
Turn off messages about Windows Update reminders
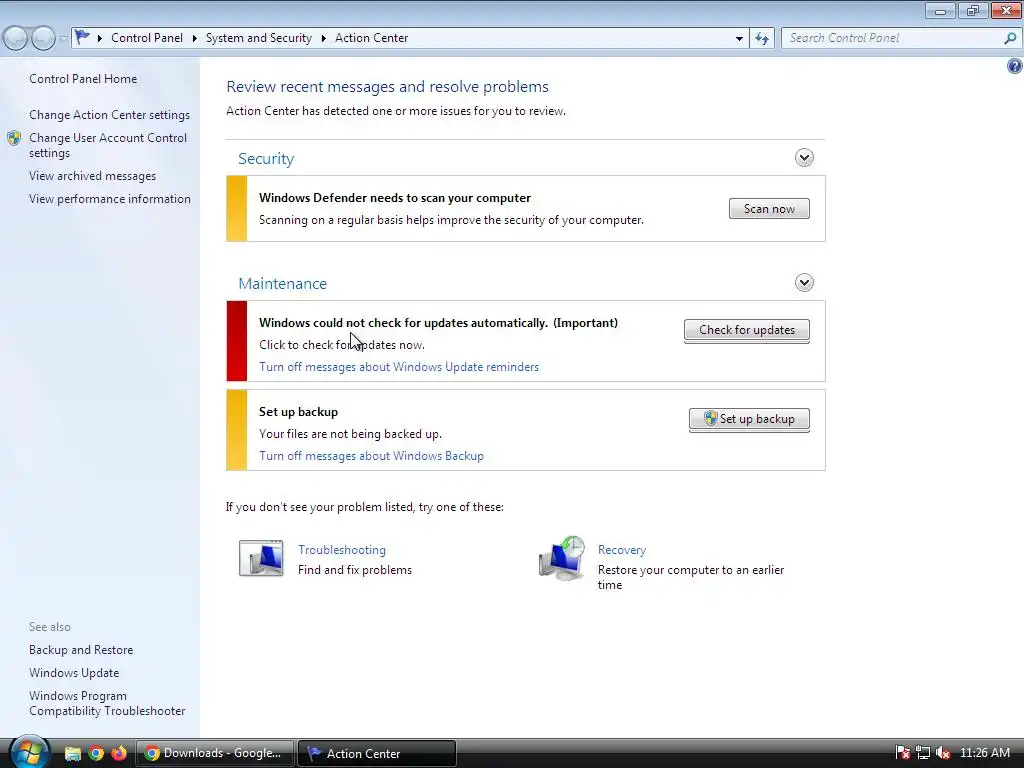click(x=399, y=367)
